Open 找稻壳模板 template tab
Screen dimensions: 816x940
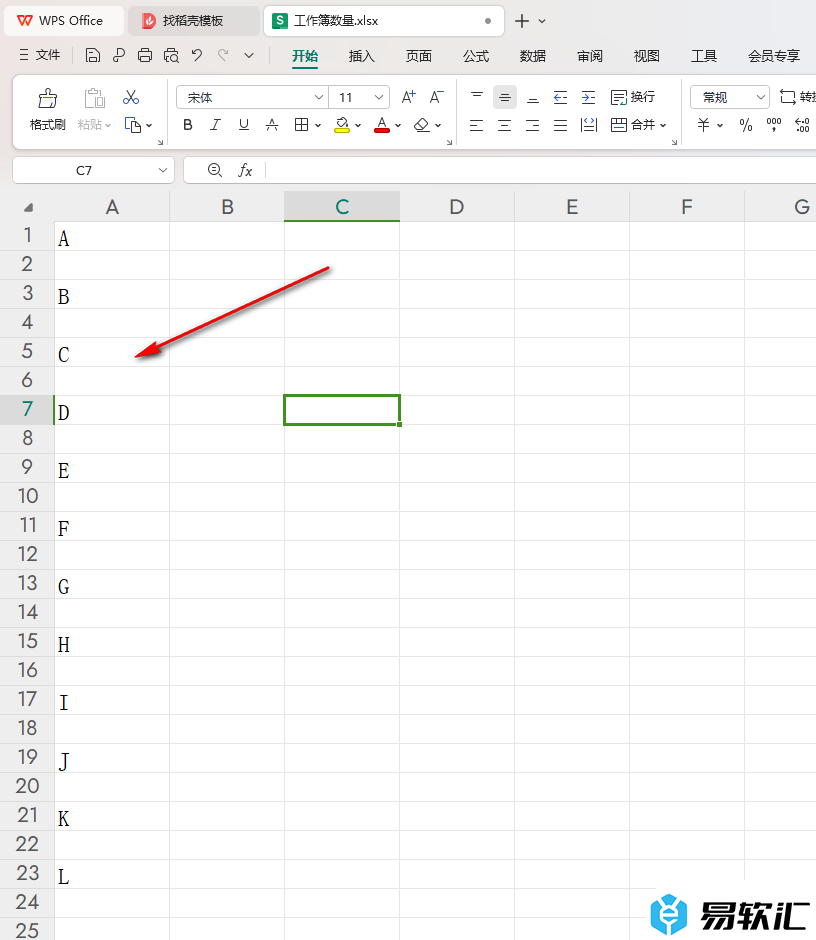194,21
